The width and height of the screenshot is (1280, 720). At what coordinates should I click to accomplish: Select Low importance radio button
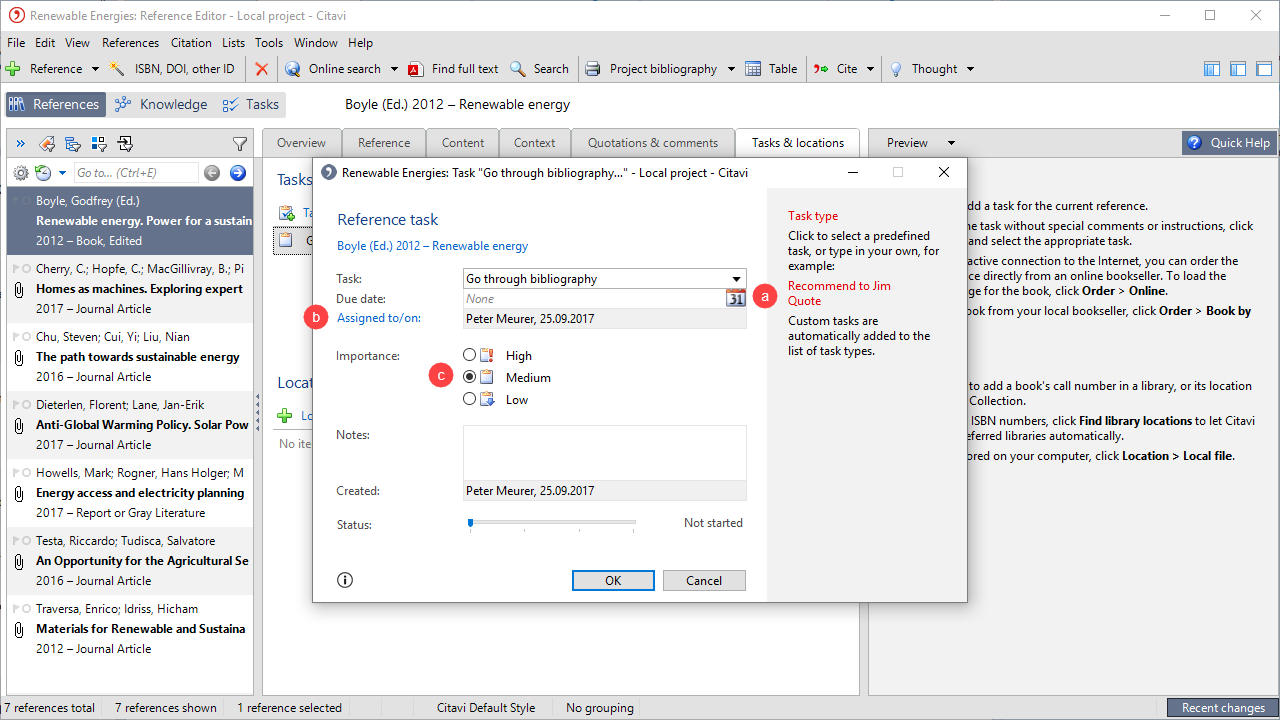coord(470,399)
